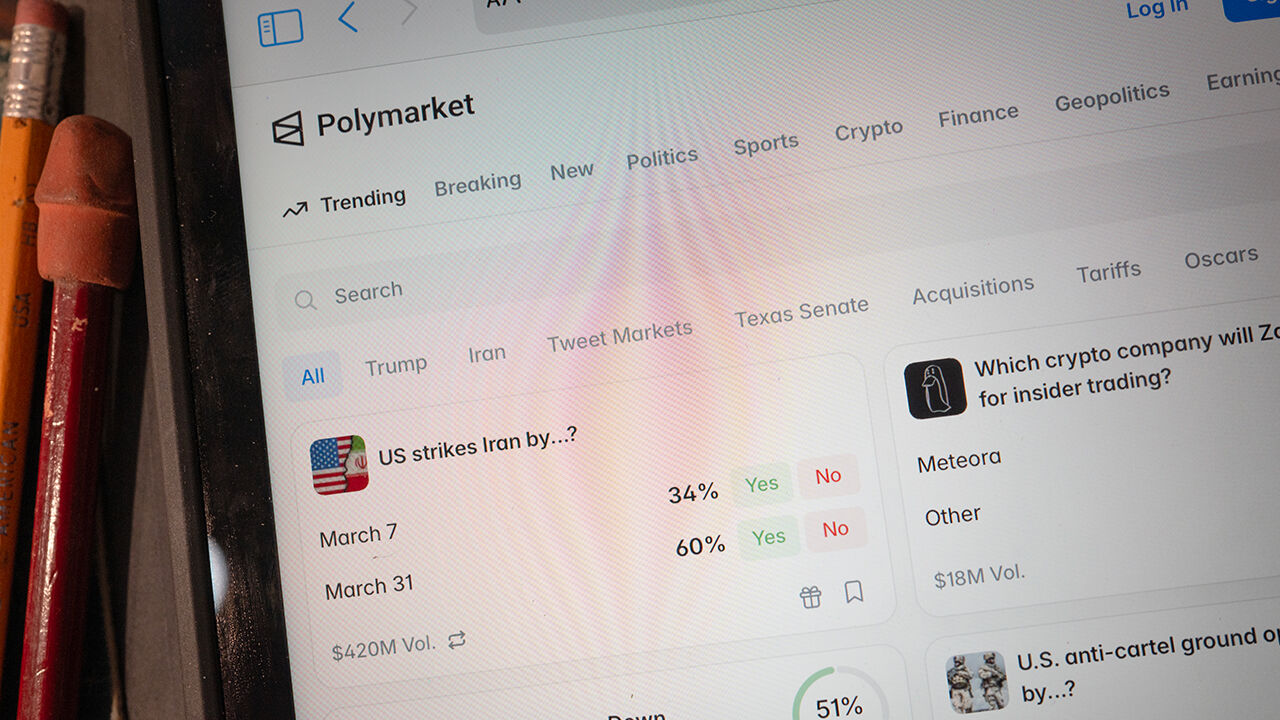Select No for March 7
Viewport: 1280px width, 720px height.
[x=828, y=476]
